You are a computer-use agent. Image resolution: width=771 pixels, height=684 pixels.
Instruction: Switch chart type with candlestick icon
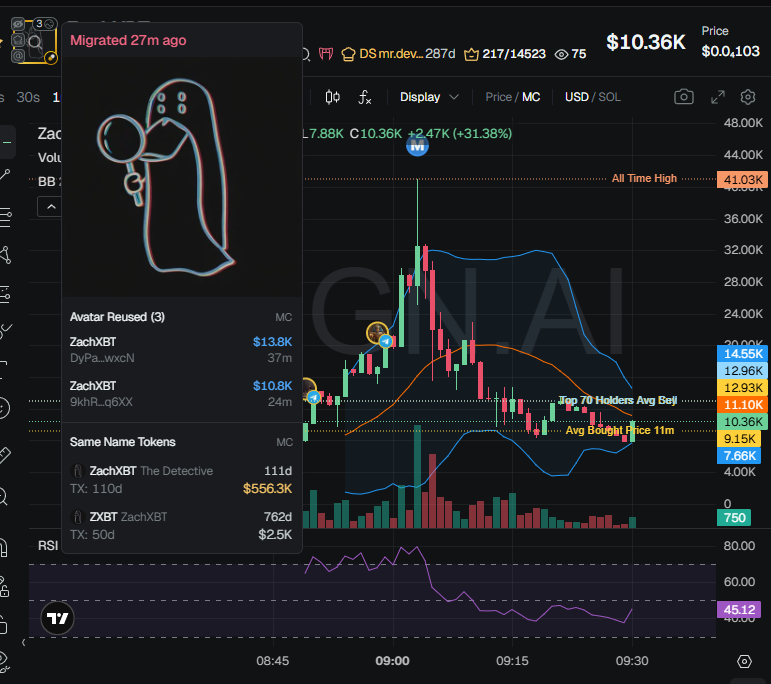(x=332, y=97)
